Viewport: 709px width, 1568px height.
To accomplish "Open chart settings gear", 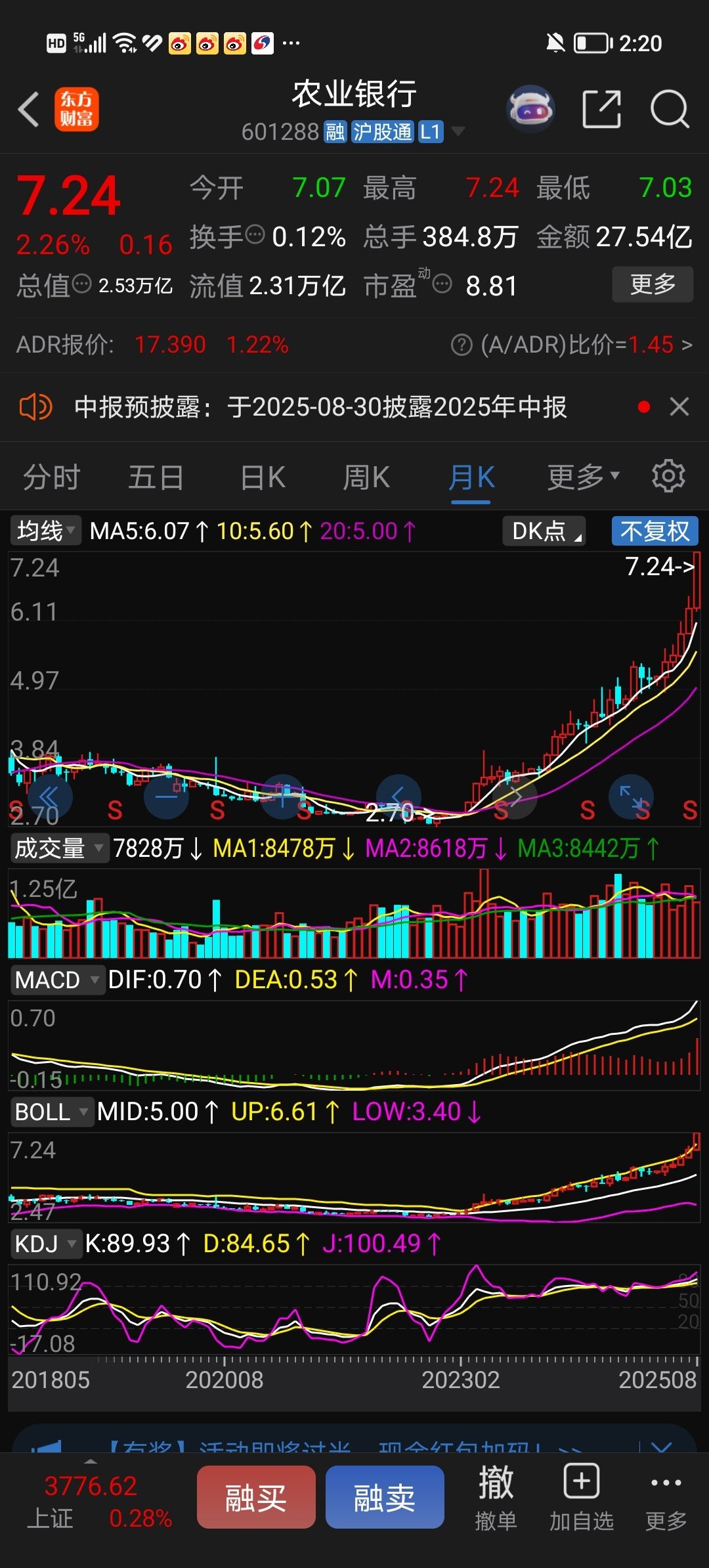I will tap(668, 476).
